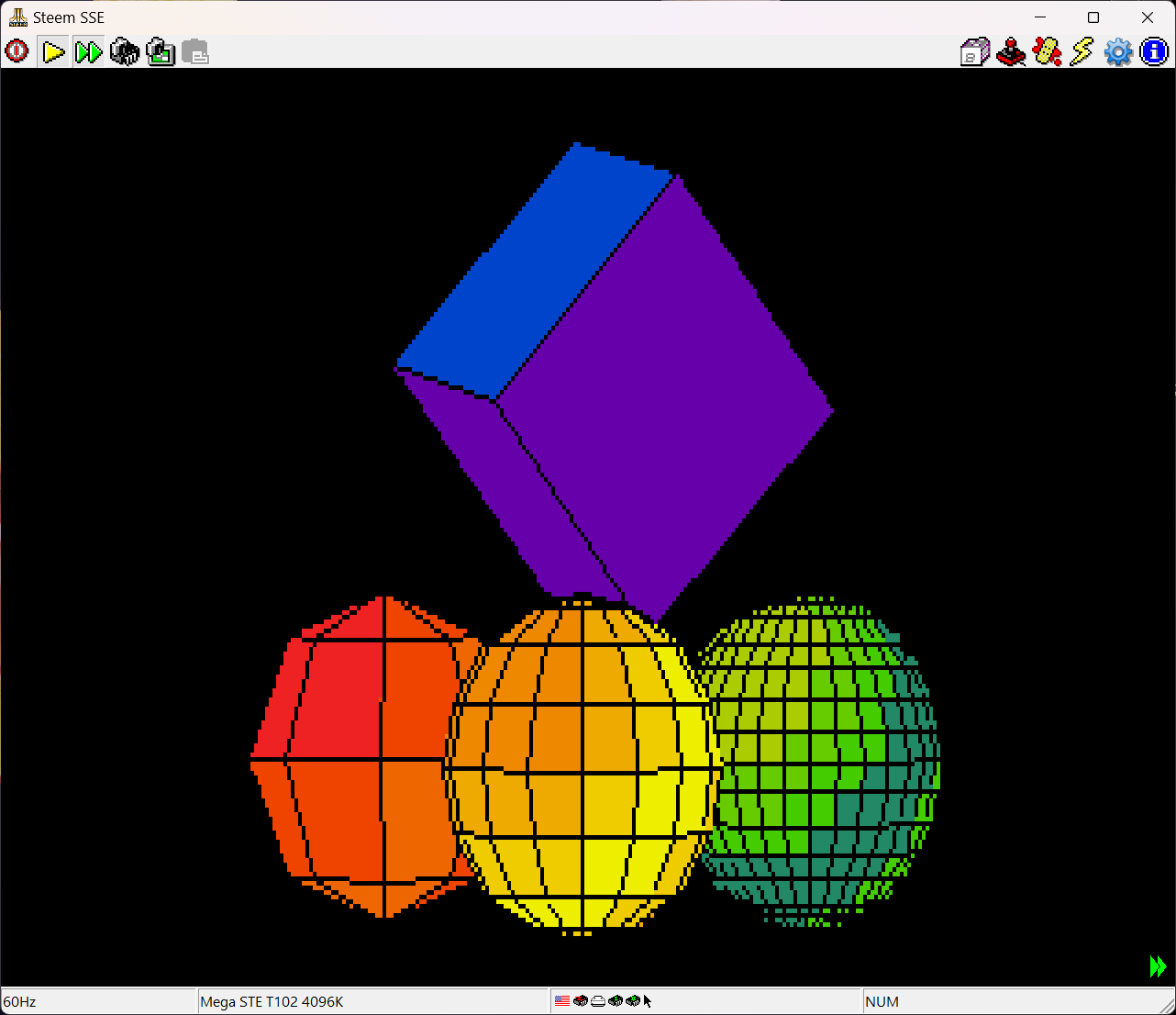
Task: Open the Options gear icon
Action: tap(1117, 52)
